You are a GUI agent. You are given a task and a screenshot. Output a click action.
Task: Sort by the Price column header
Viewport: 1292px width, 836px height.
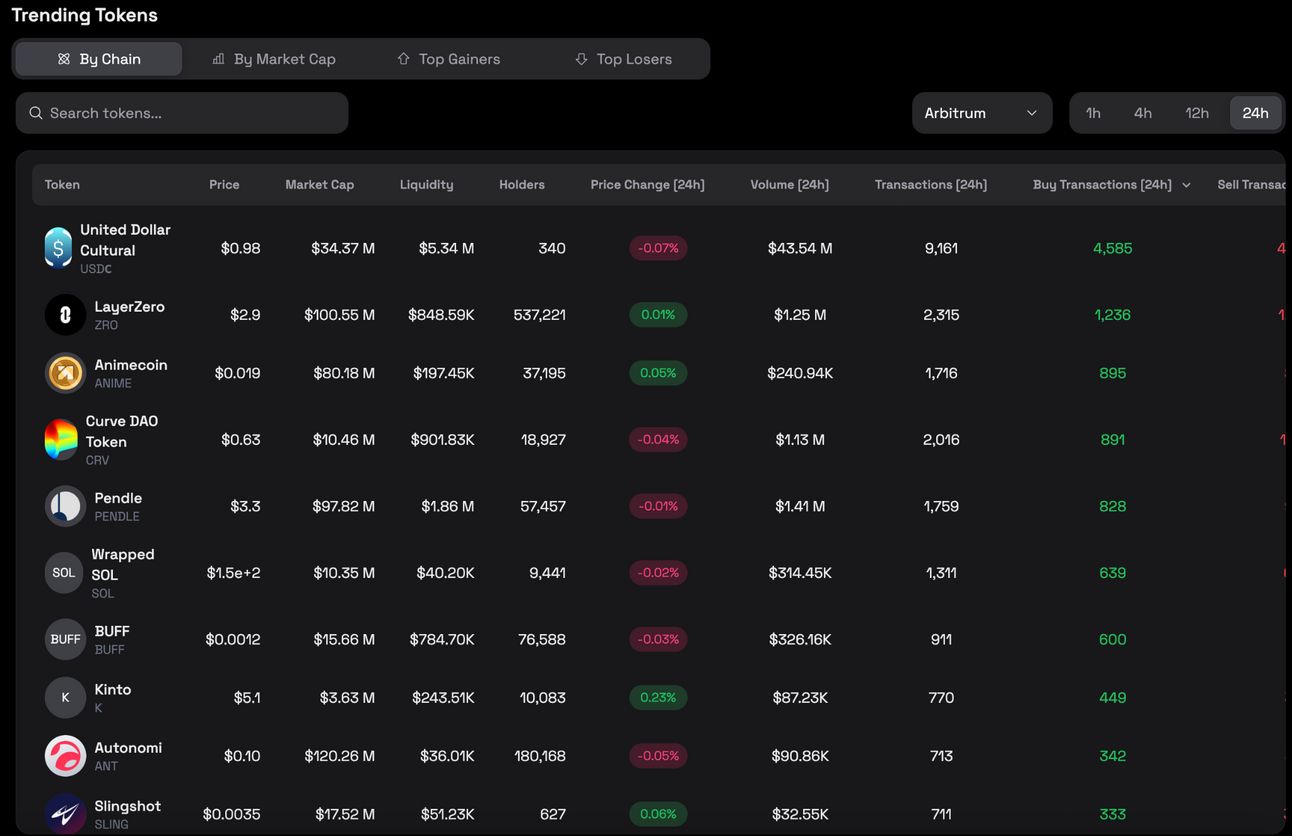(x=224, y=185)
